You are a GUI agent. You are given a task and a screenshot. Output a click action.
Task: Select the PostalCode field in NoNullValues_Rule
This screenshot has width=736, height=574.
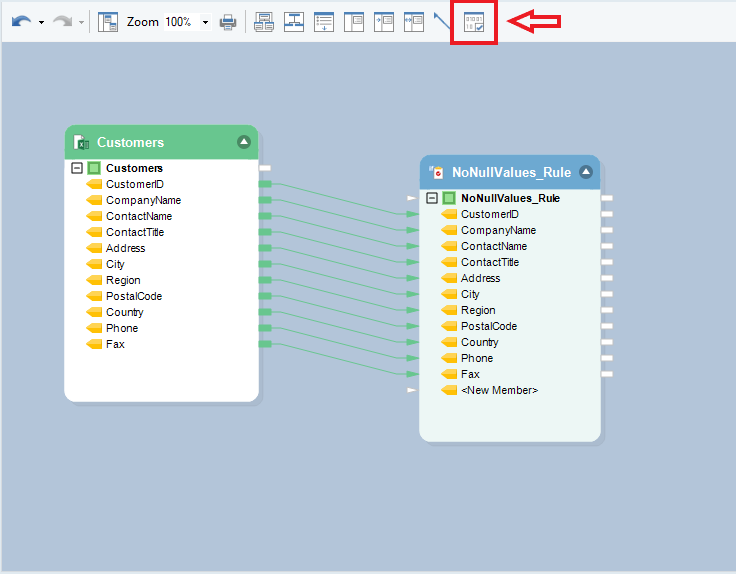pos(489,326)
